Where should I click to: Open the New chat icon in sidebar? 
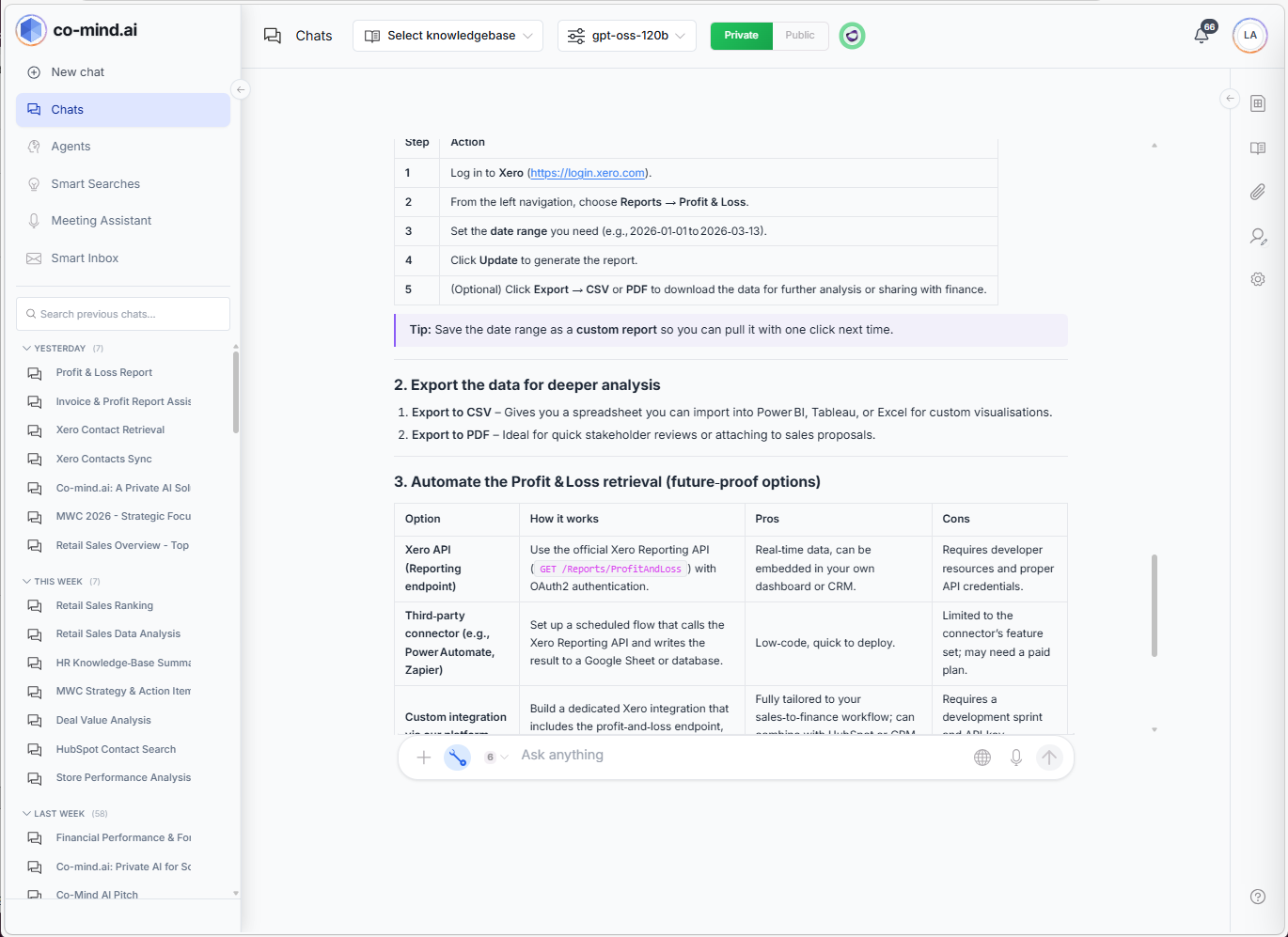[34, 71]
